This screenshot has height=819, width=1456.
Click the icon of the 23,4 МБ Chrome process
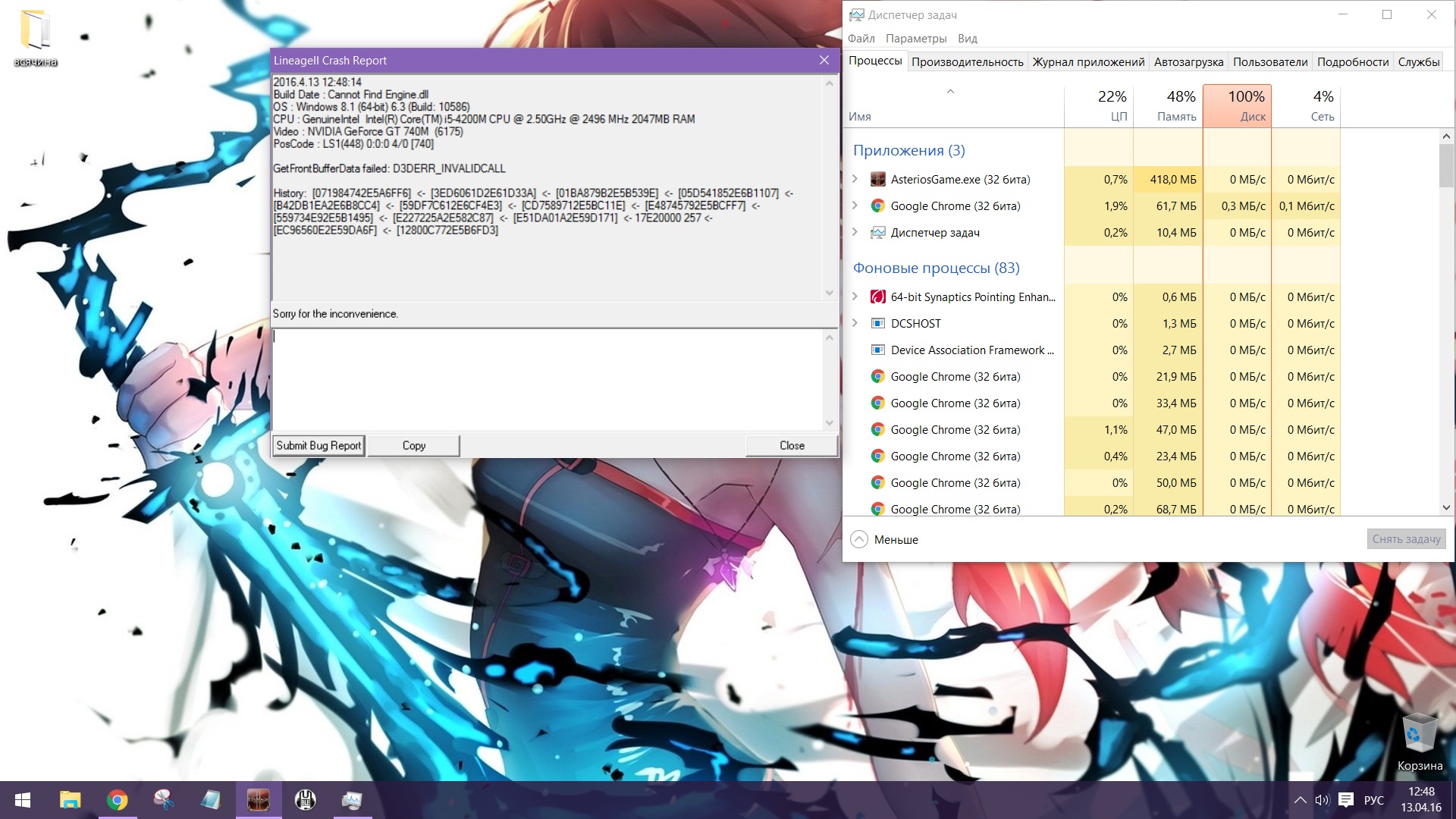tap(878, 457)
